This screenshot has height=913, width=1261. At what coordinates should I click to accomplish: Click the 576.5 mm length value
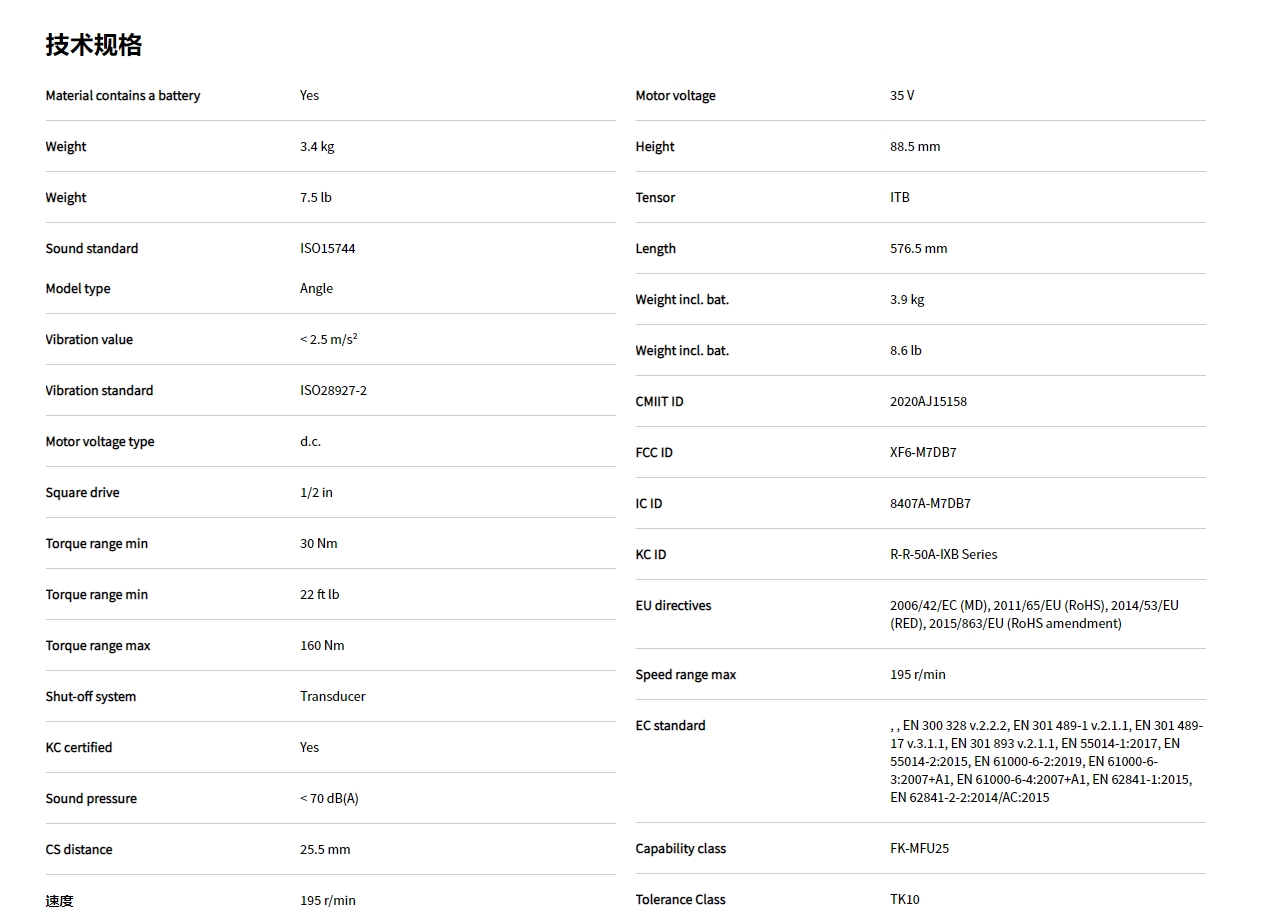pos(918,249)
